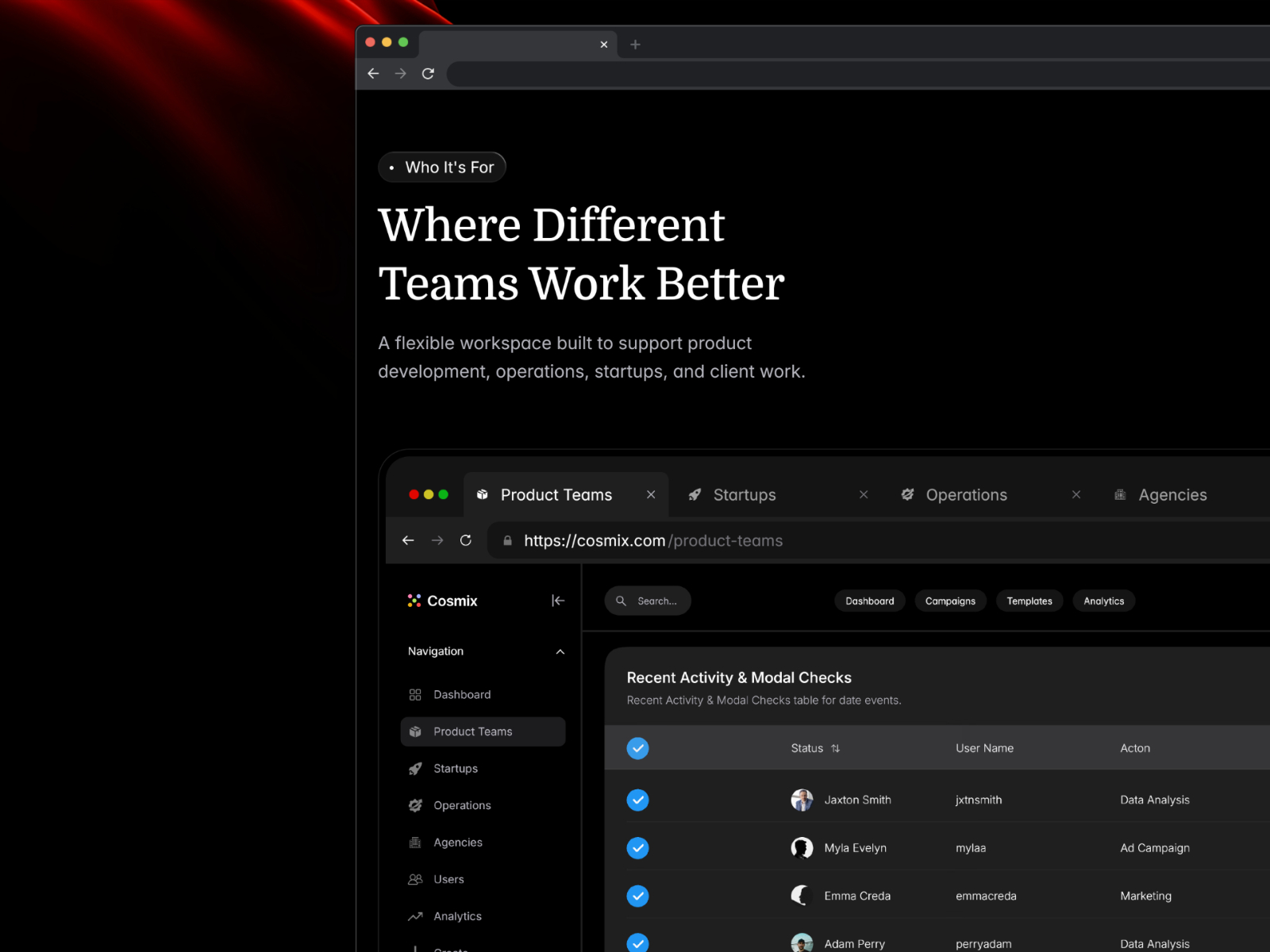Collapse the sidebar with arrow icon
Image resolution: width=1270 pixels, height=952 pixels.
pyautogui.click(x=558, y=601)
